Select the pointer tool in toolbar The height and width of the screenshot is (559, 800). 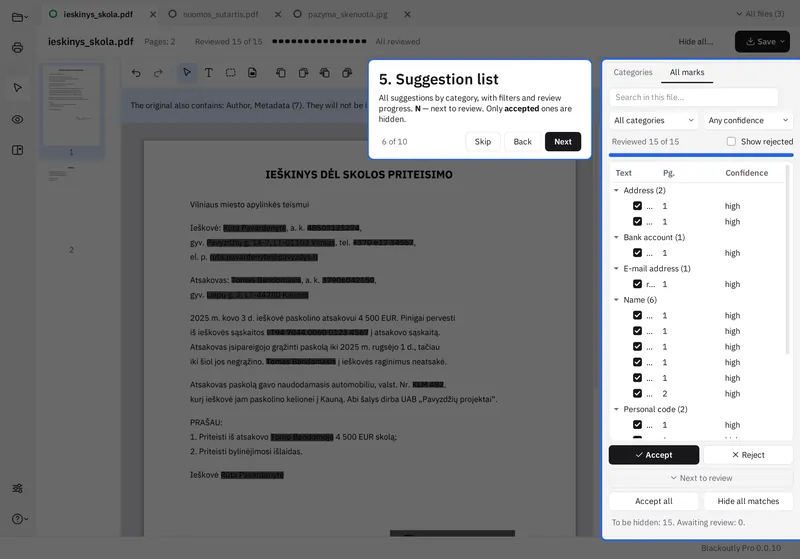[x=187, y=72]
